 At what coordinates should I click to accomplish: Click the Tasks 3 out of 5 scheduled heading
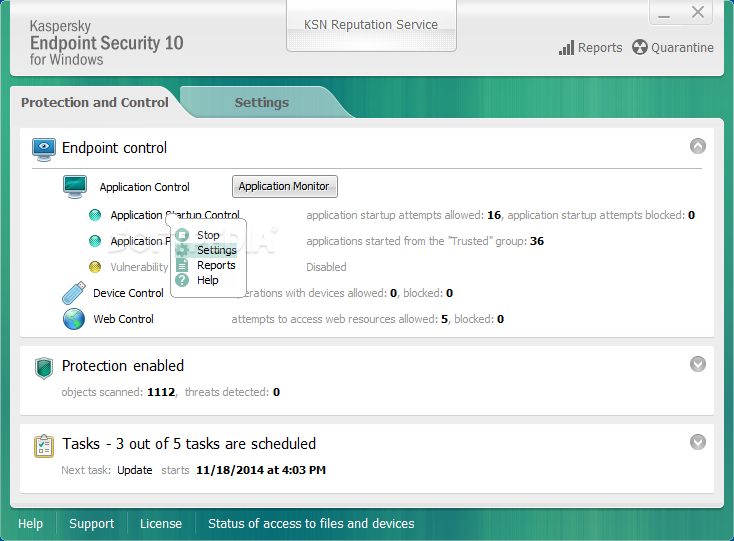tap(189, 444)
